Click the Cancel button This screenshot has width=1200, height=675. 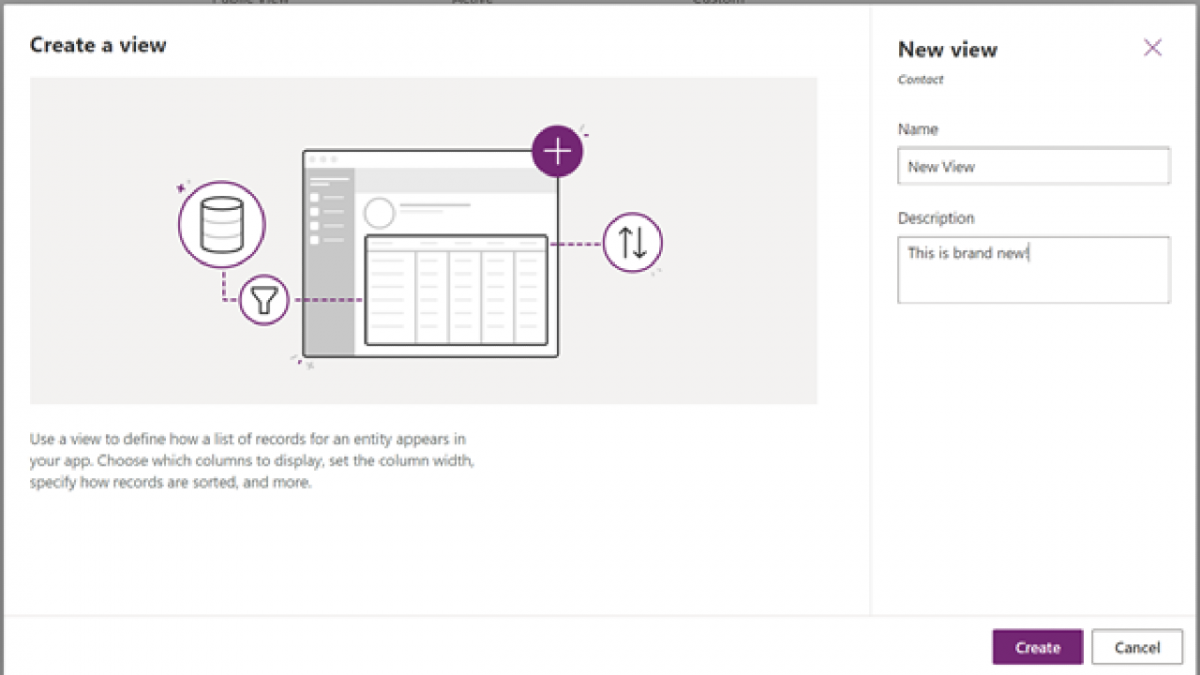(x=1136, y=647)
